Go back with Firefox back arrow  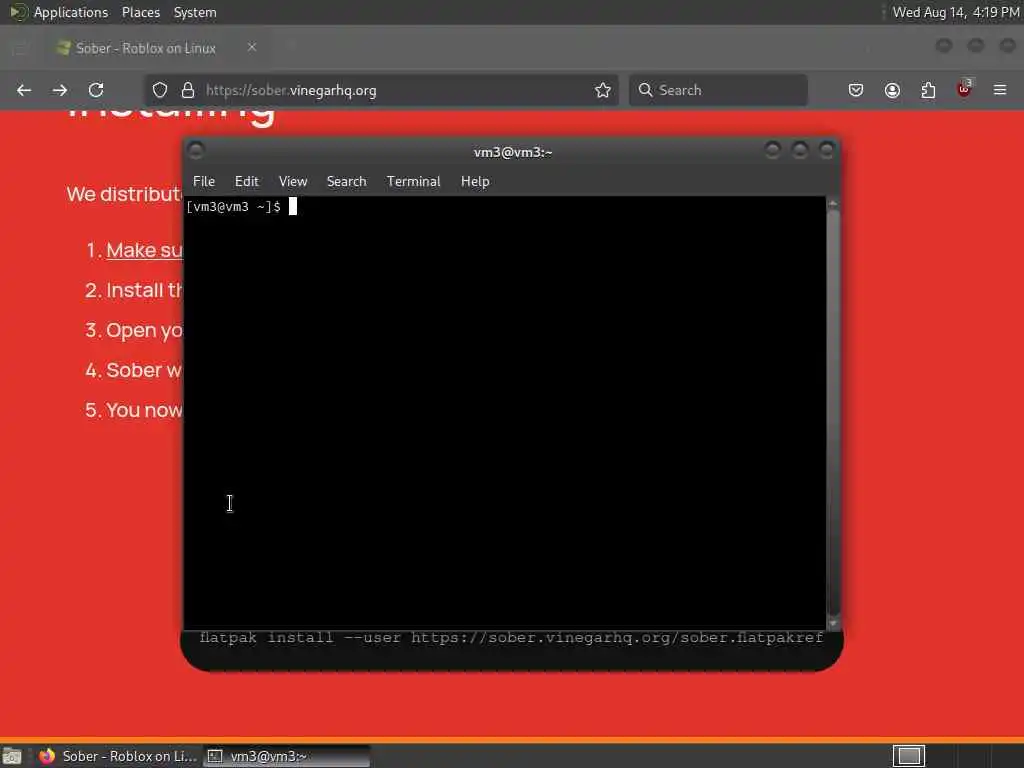click(24, 90)
